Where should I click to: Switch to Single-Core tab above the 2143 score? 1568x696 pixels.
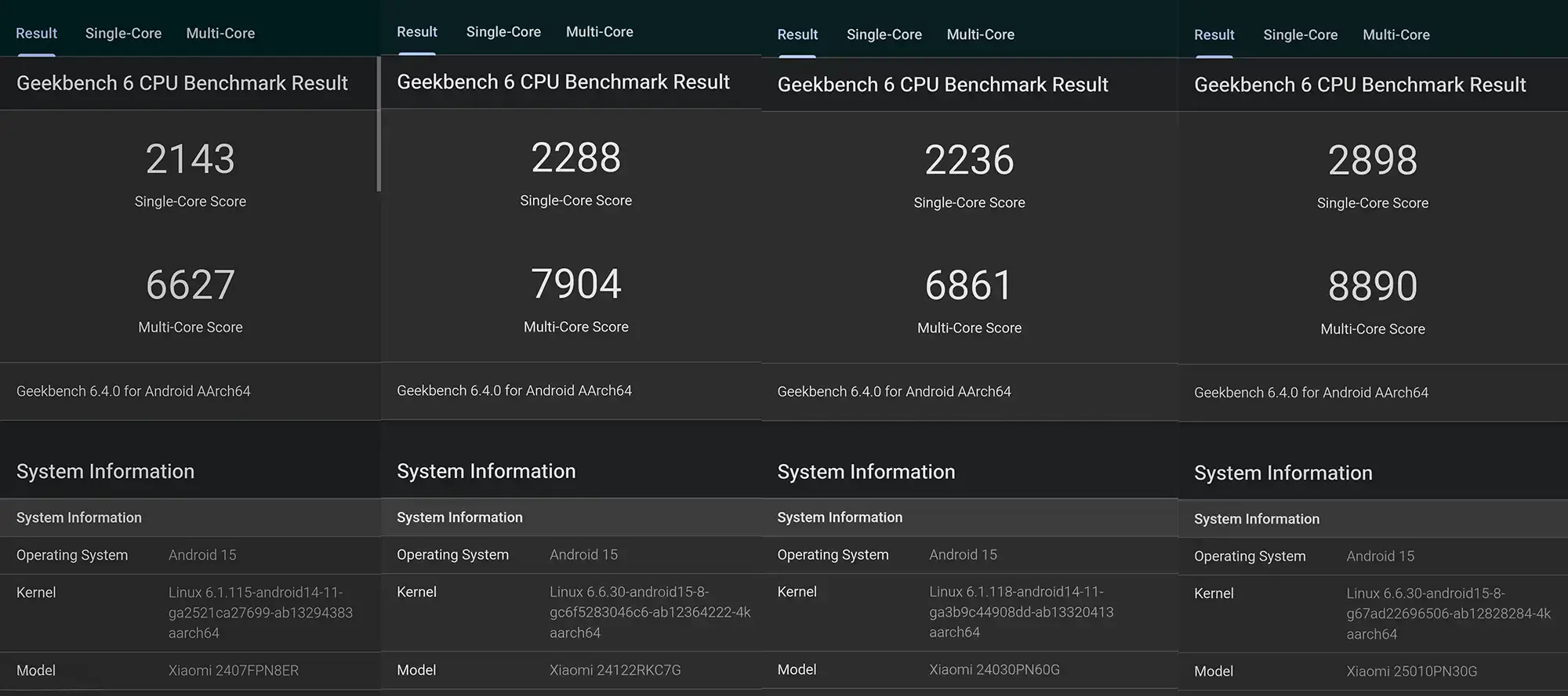point(123,34)
